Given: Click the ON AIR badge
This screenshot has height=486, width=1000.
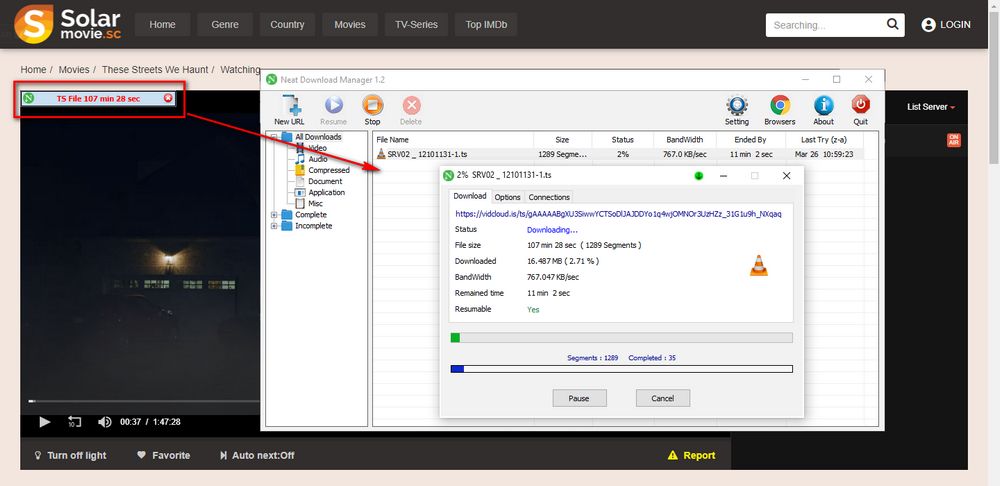Looking at the screenshot, I should coord(953,140).
